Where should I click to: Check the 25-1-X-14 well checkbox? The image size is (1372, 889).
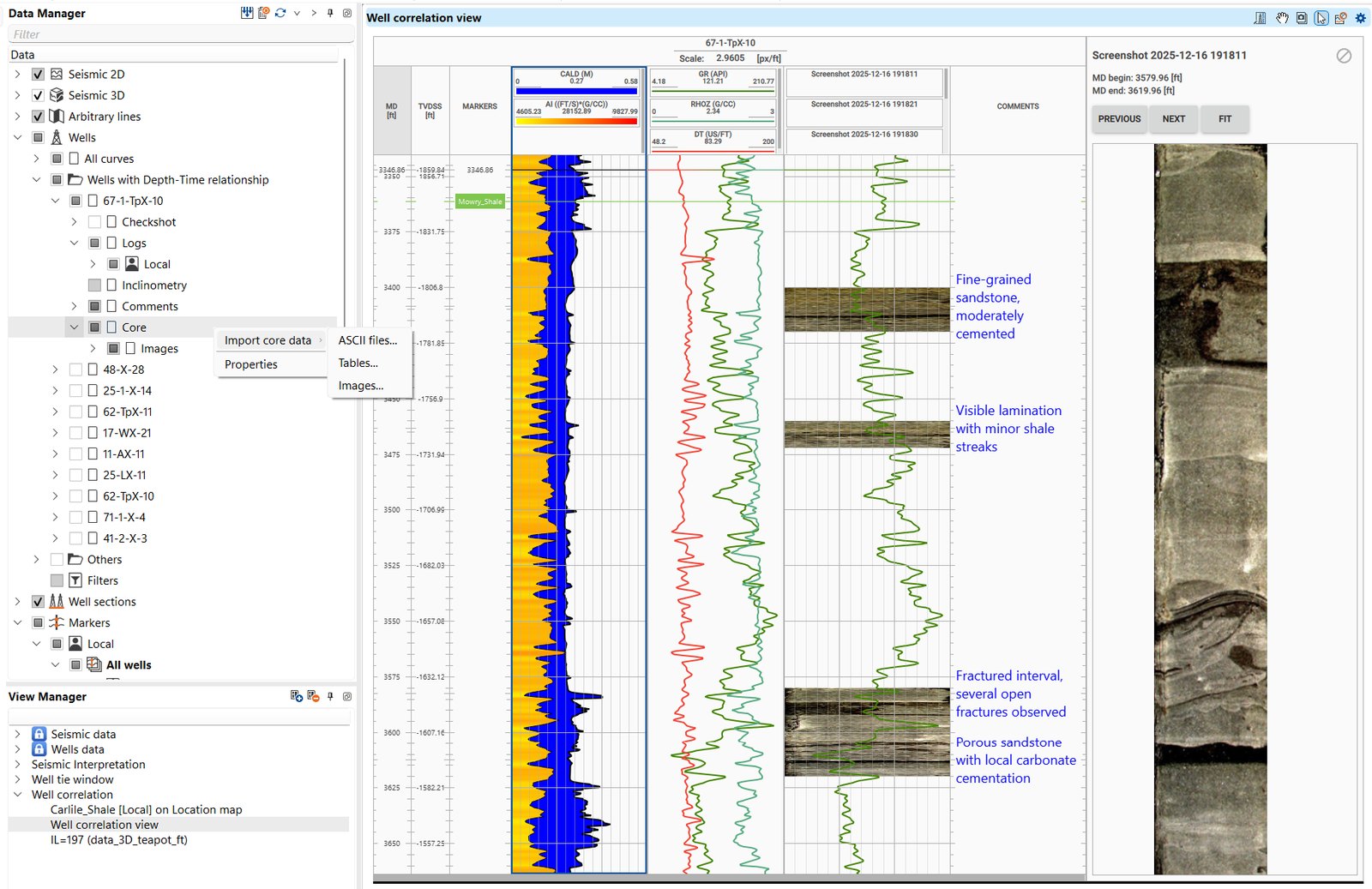pyautogui.click(x=75, y=391)
